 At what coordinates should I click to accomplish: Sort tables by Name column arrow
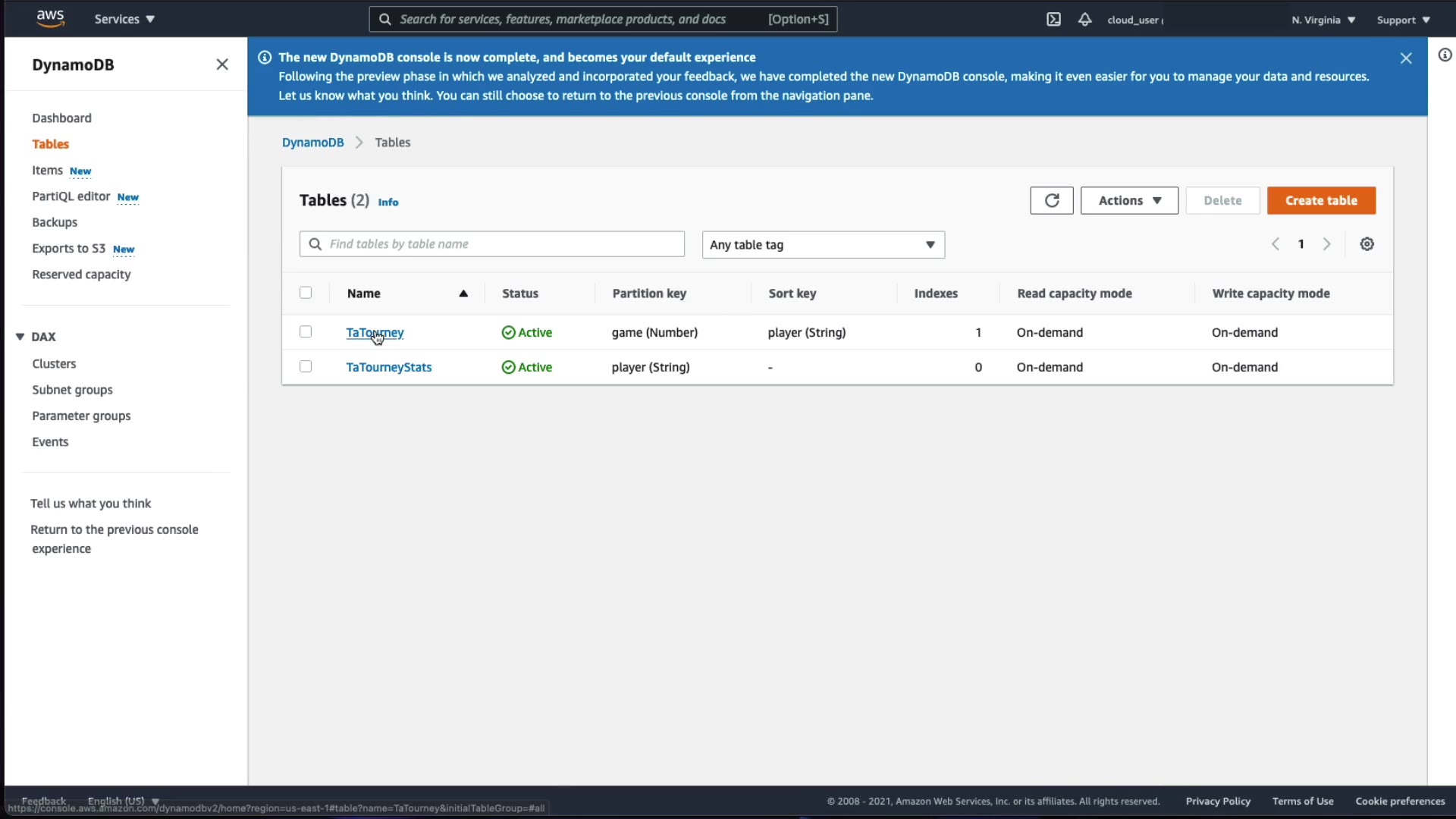pos(463,293)
